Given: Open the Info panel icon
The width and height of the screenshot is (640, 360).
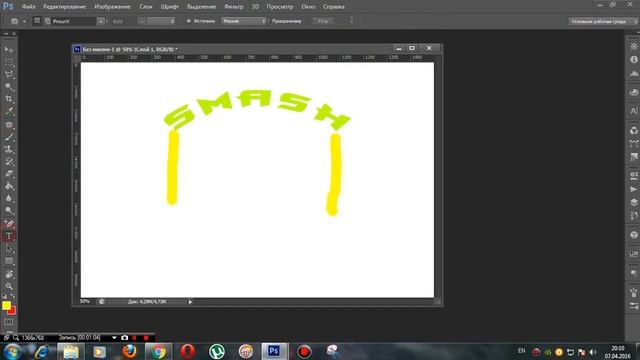Looking at the screenshot, I should coord(633,60).
